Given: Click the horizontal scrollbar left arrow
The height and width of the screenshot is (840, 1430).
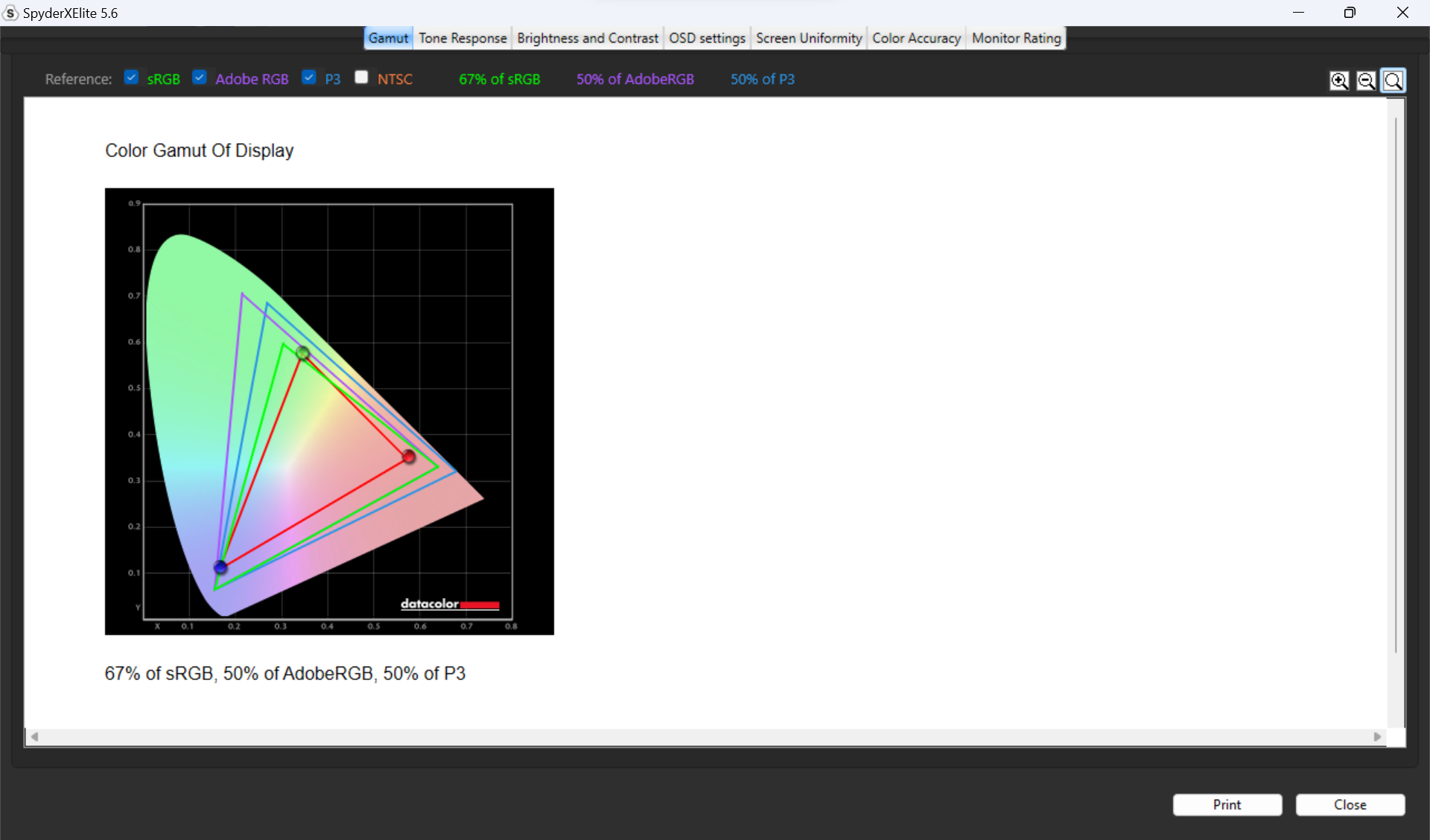Looking at the screenshot, I should point(34,736).
